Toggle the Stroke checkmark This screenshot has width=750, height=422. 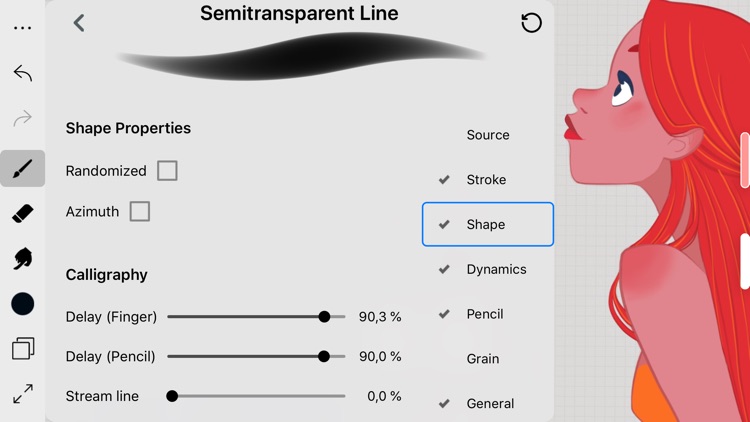coord(444,179)
